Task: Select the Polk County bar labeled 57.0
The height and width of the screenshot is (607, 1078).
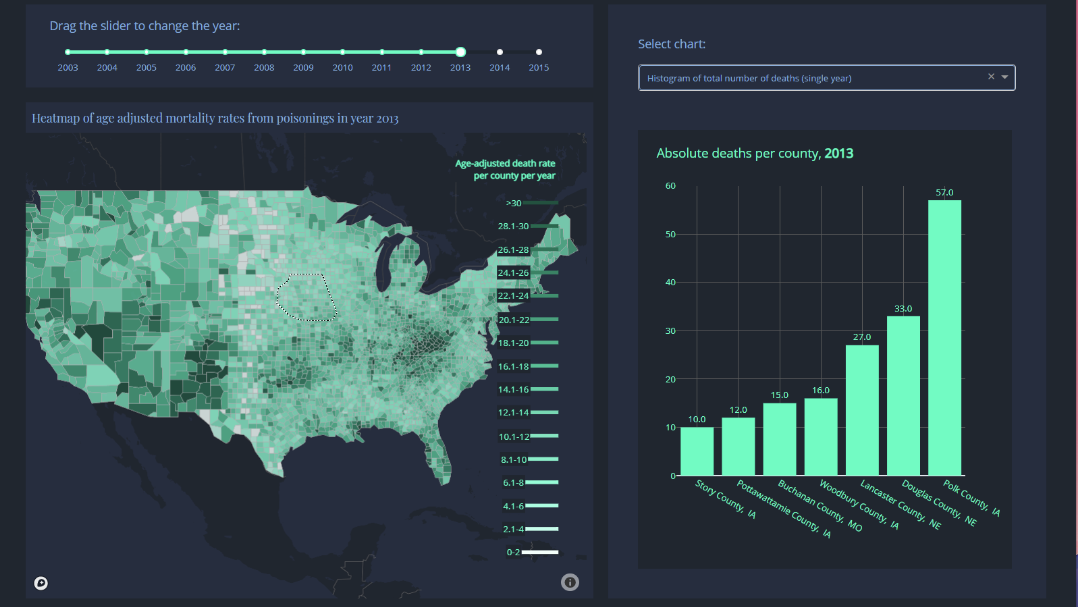Action: click(944, 337)
